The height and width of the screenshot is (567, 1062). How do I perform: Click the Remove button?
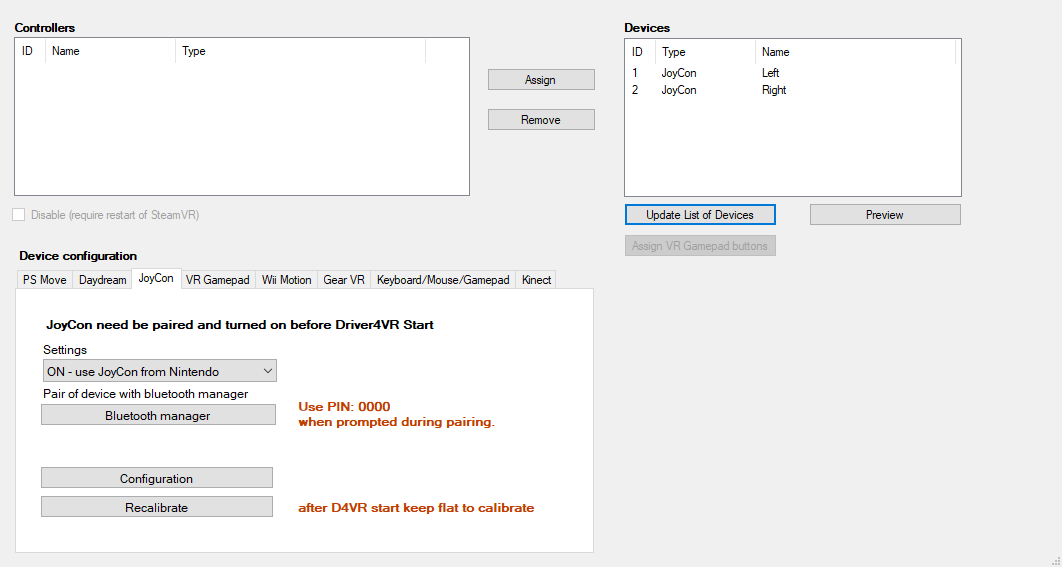[x=541, y=120]
